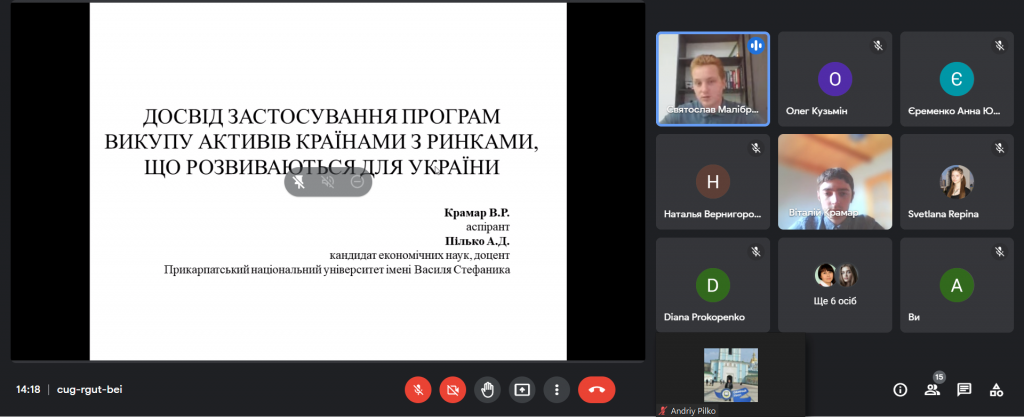Image resolution: width=1024 pixels, height=417 pixels.
Task: Select Святослав Малібр's video tile
Action: [712, 78]
